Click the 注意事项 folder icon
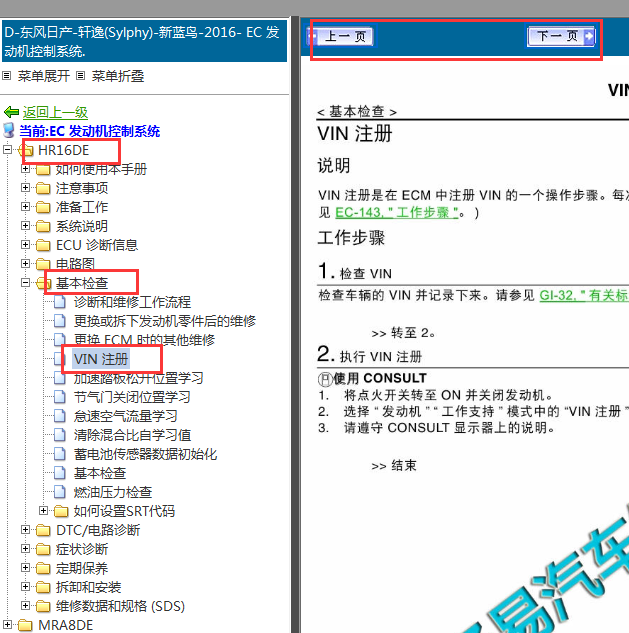The height and width of the screenshot is (633, 629). coord(43,188)
